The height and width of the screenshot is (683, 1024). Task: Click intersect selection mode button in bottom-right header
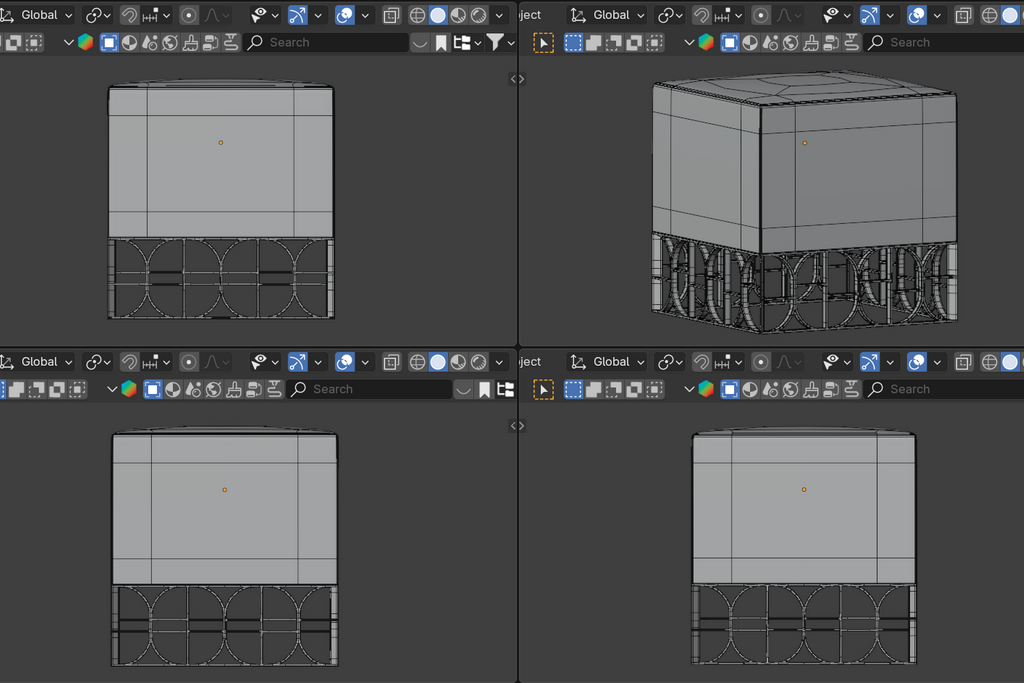[654, 389]
